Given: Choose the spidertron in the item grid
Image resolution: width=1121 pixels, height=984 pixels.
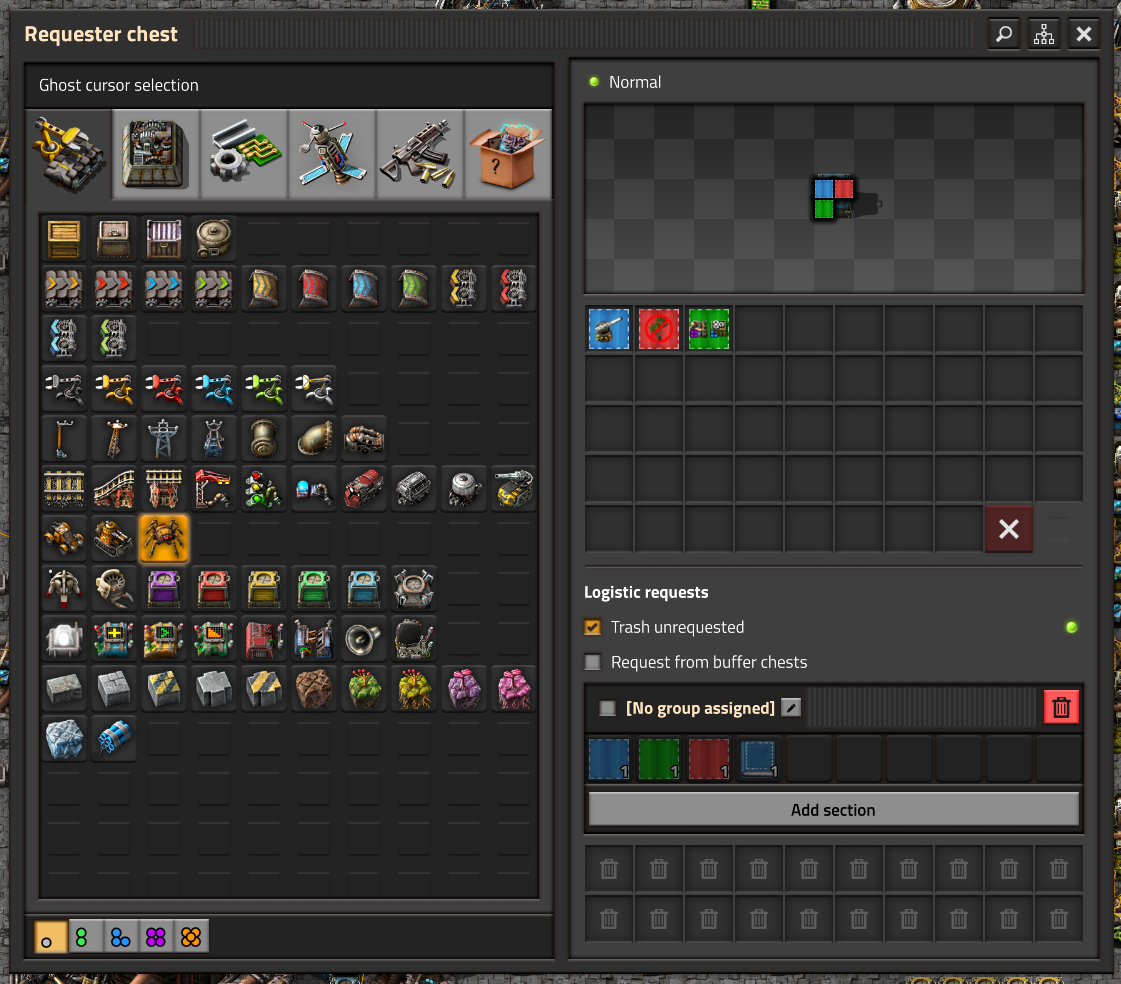Looking at the screenshot, I should (164, 538).
